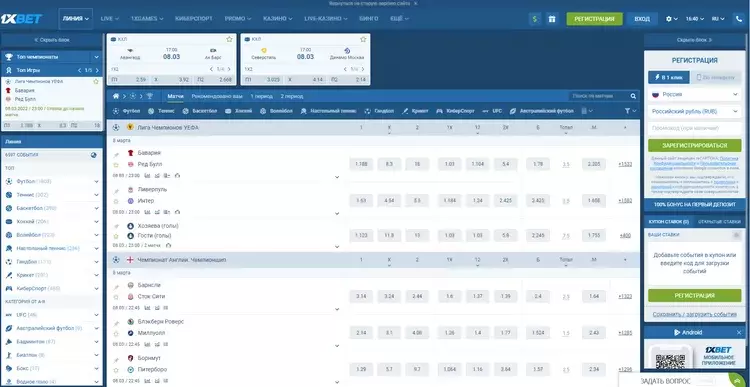Open the Россия country dropdown
This screenshot has width=750, height=387.
coord(695,95)
